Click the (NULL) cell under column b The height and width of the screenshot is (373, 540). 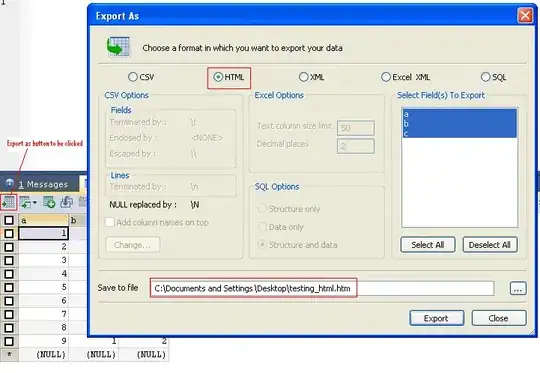pos(94,355)
